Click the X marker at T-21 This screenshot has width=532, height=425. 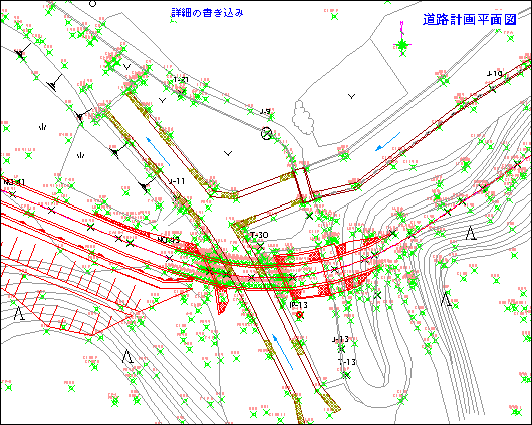[x=182, y=92]
